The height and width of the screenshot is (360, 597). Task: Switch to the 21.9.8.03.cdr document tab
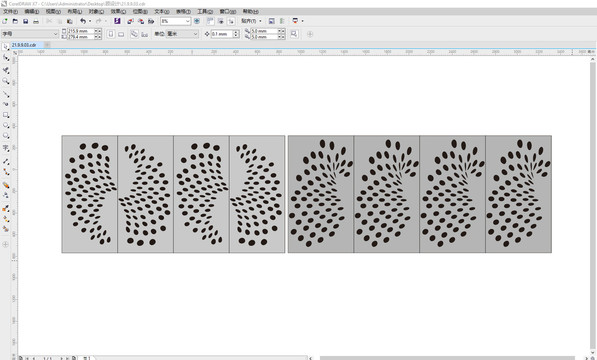[x=24, y=45]
